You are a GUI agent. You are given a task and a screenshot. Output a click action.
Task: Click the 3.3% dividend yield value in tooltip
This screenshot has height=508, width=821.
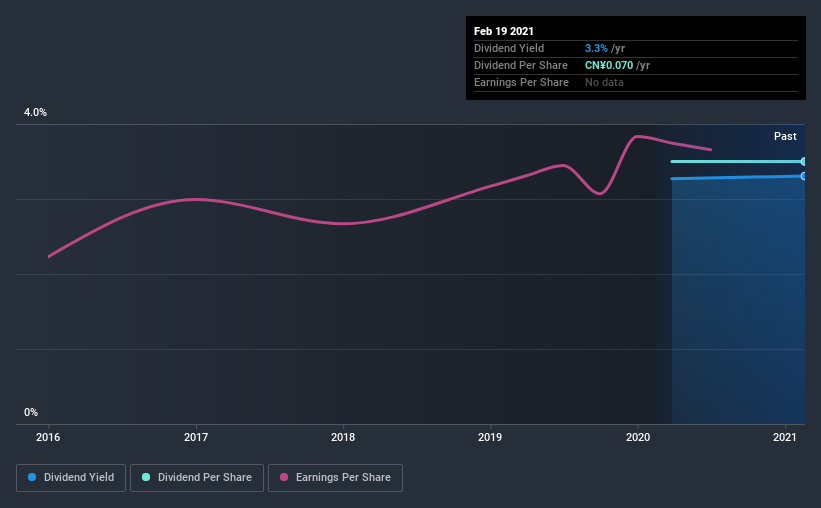(596, 48)
